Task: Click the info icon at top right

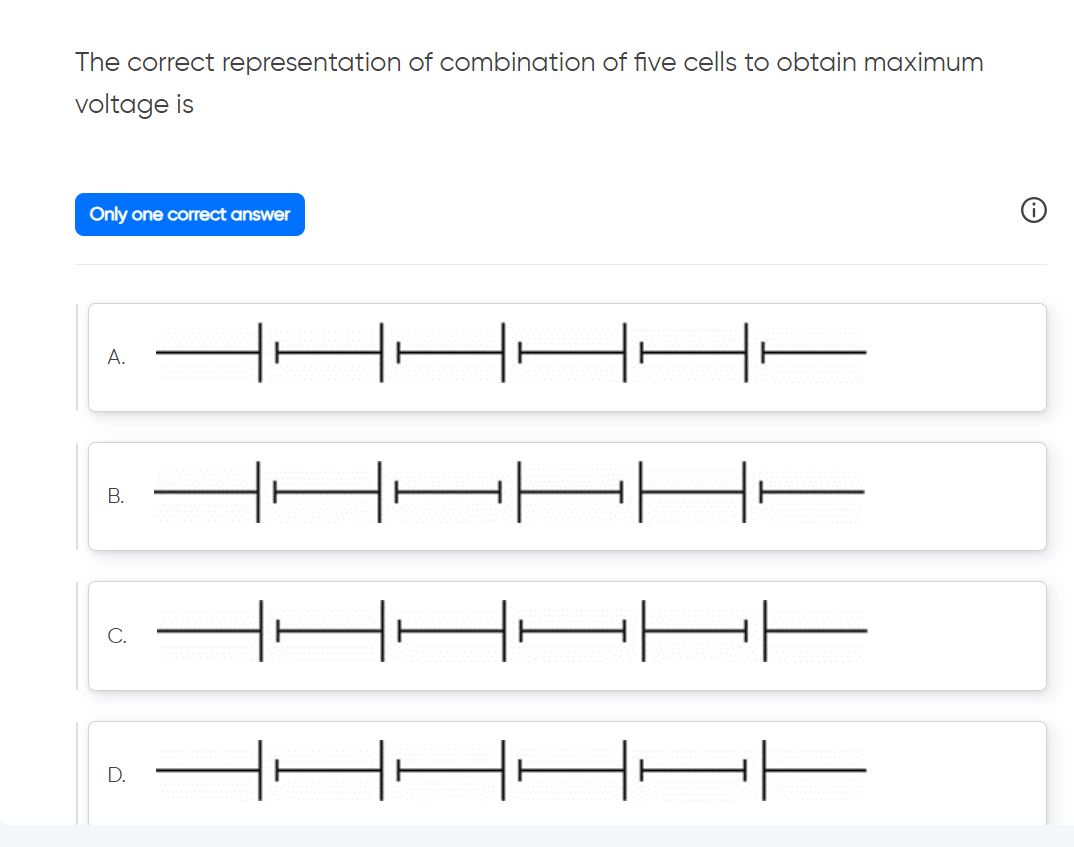Action: click(1034, 210)
